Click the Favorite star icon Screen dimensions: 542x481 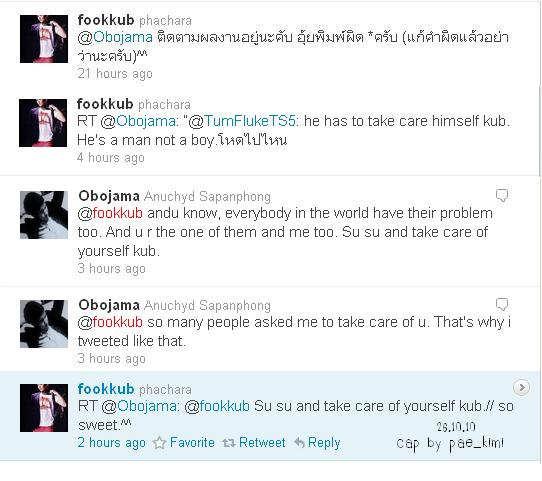[159, 443]
